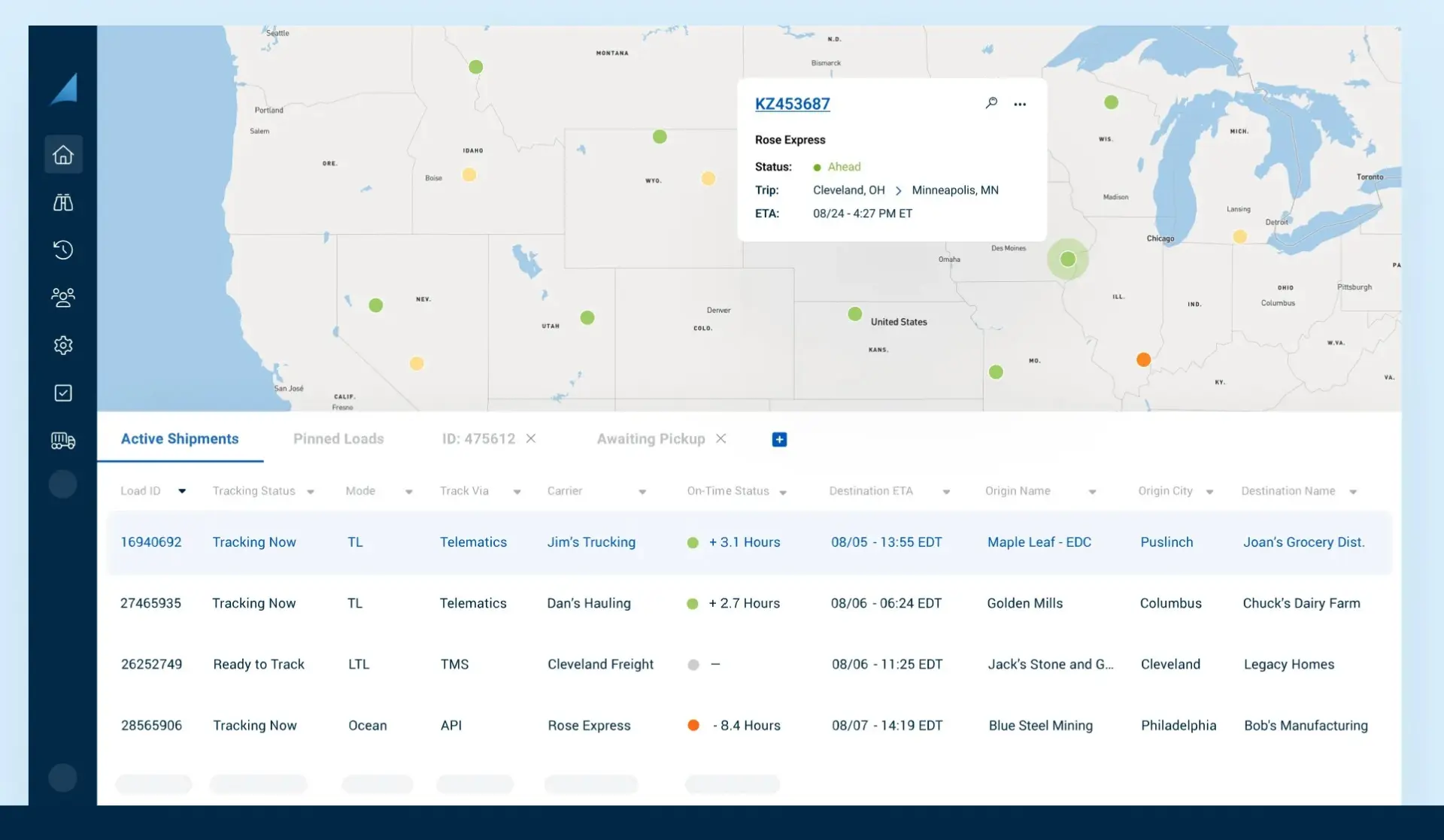Select the Active Shipments tab

tap(180, 438)
